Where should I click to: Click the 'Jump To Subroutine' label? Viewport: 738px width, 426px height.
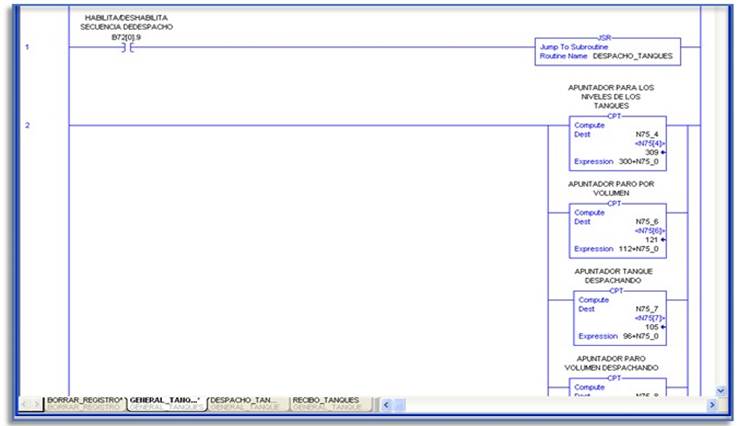(574, 47)
